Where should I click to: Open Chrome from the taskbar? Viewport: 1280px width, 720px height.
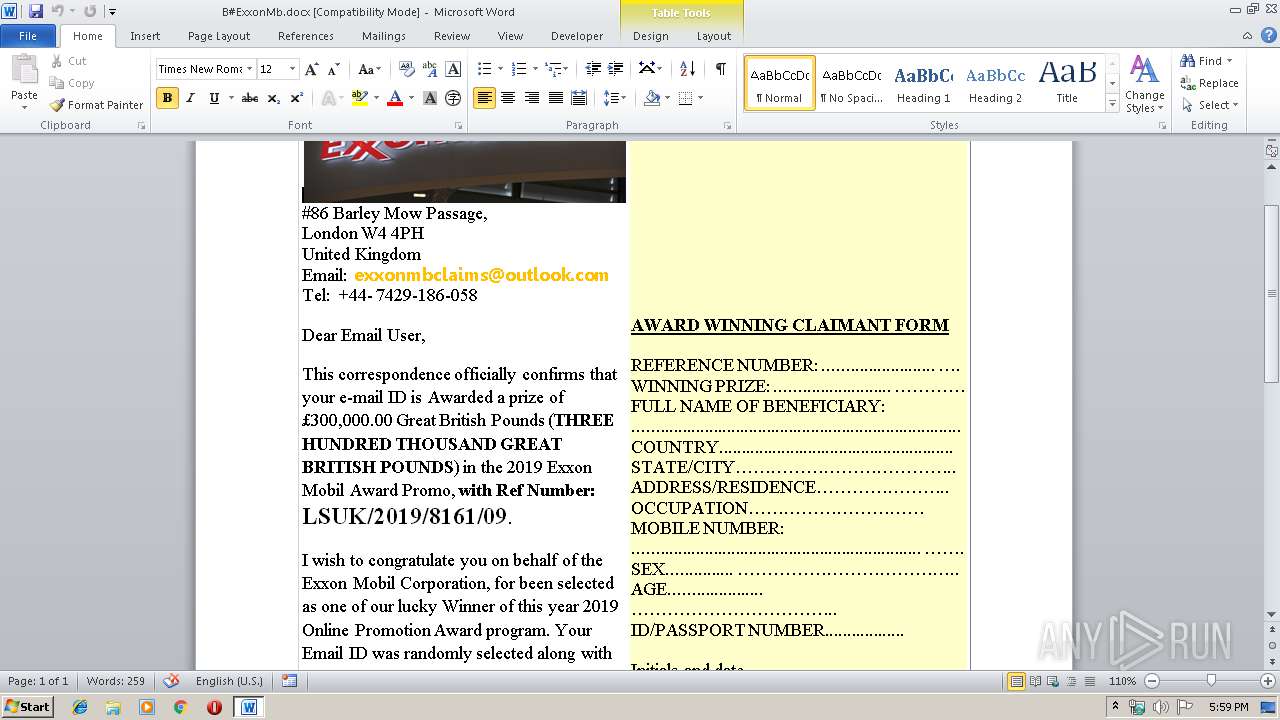click(180, 707)
